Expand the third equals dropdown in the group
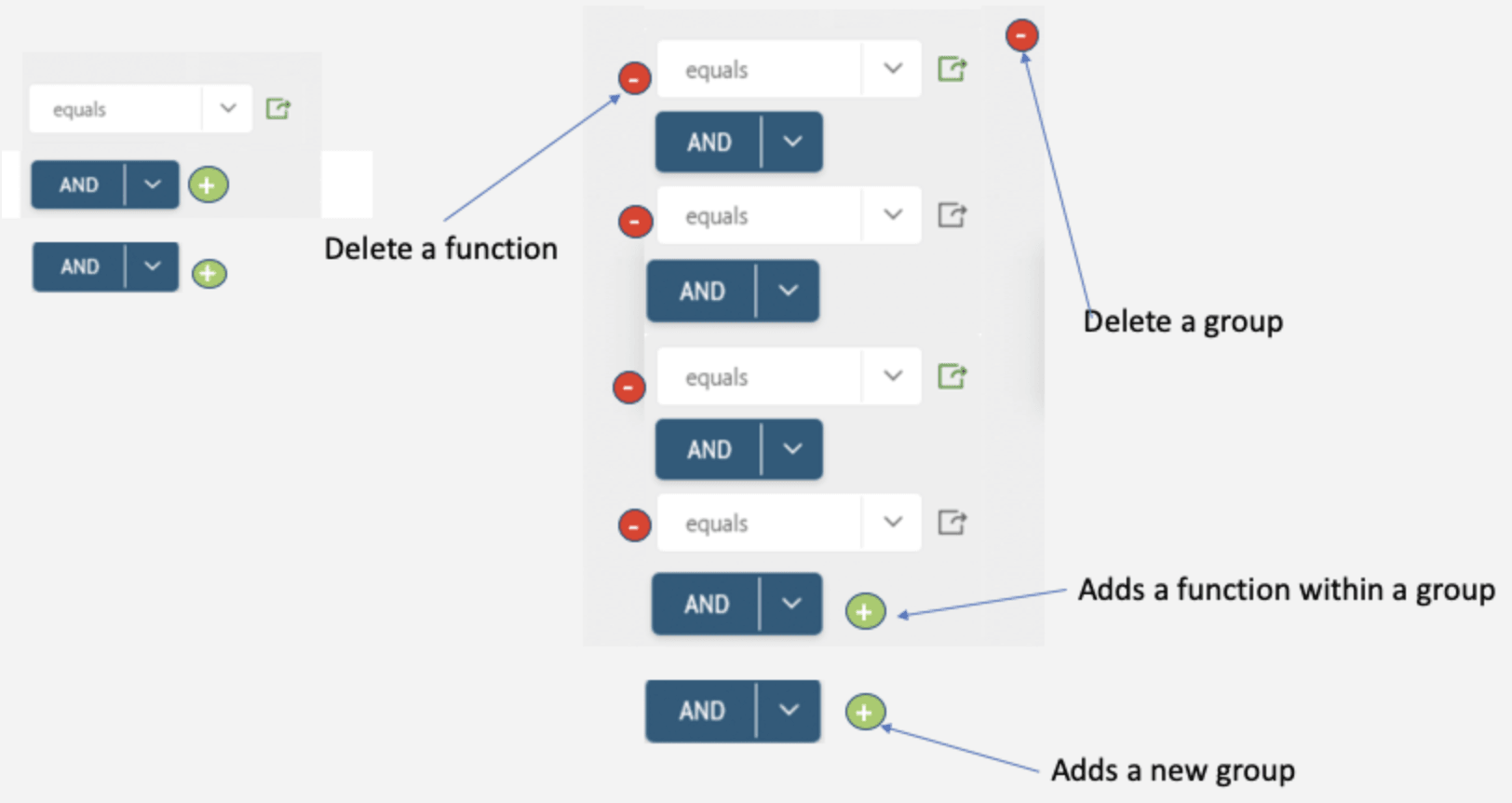 tap(893, 376)
